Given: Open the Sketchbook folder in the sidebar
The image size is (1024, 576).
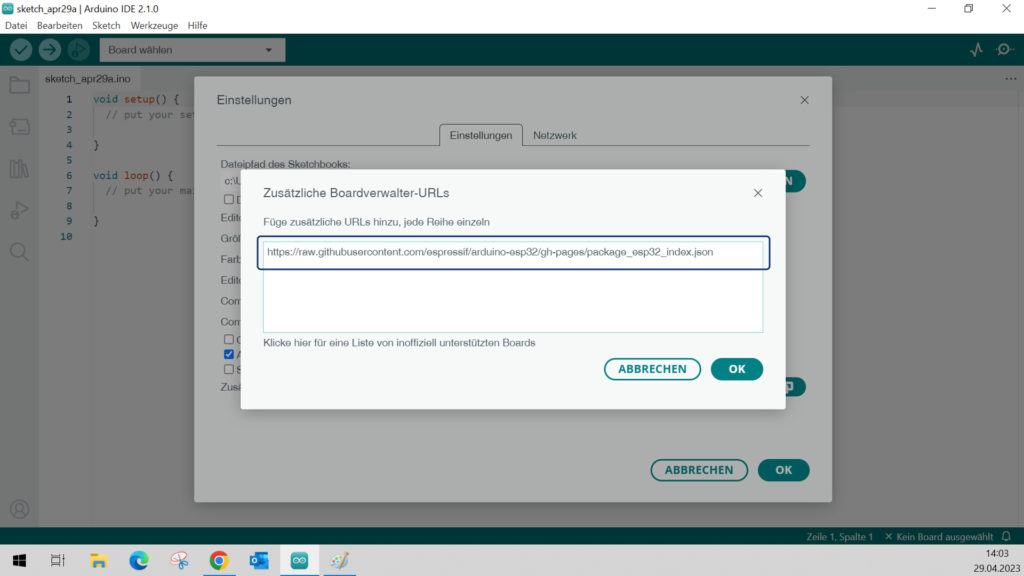Looking at the screenshot, I should coord(19,85).
